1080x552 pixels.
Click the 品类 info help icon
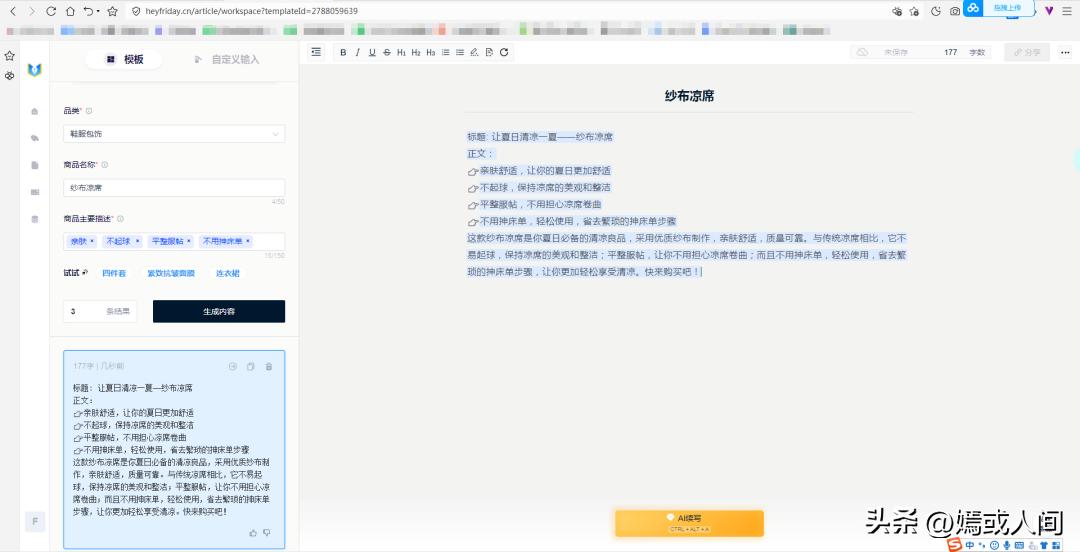89,111
